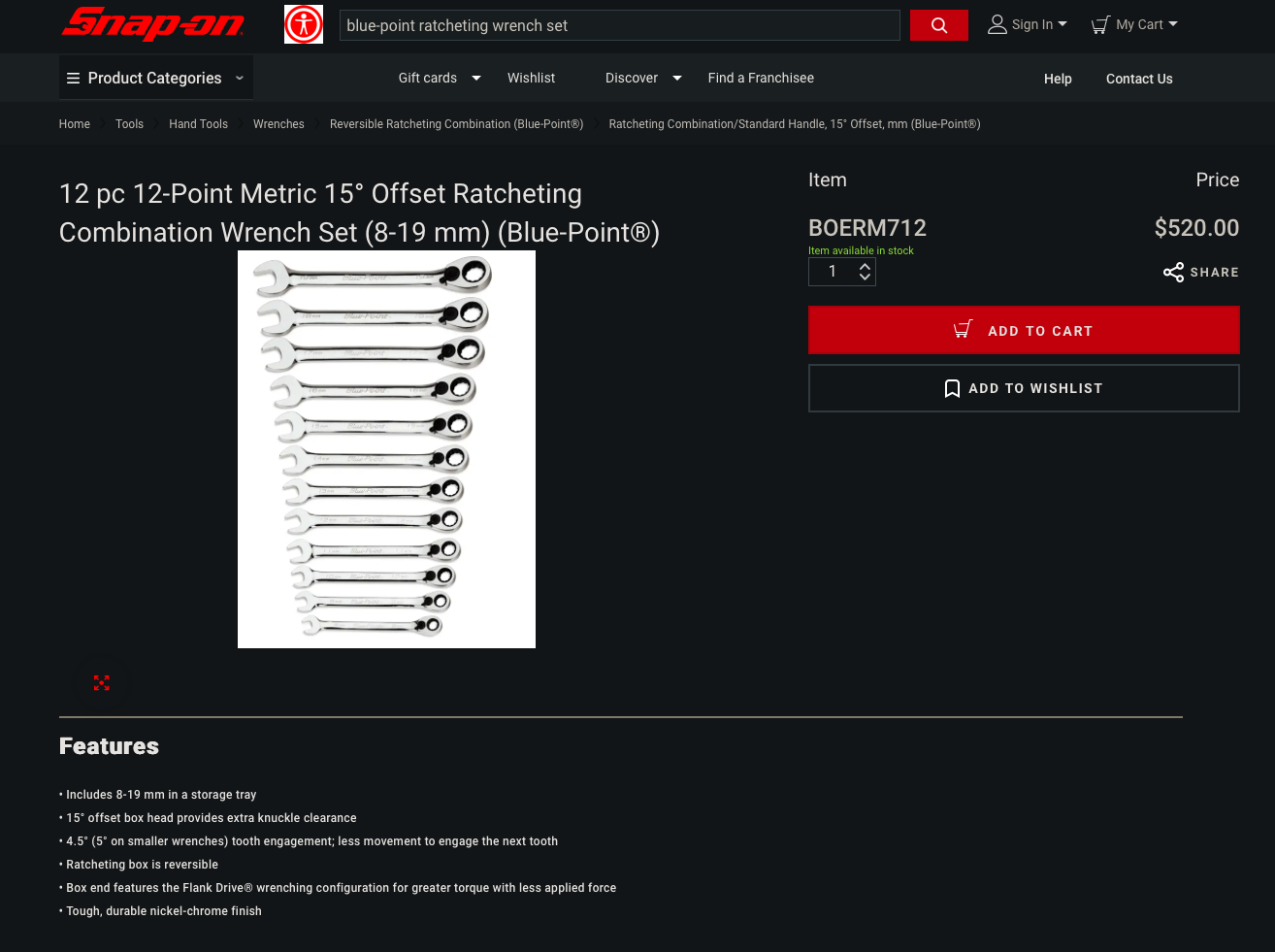Viewport: 1275px width, 952px height.
Task: Expand the Product Categories chevron
Action: pyautogui.click(x=240, y=78)
